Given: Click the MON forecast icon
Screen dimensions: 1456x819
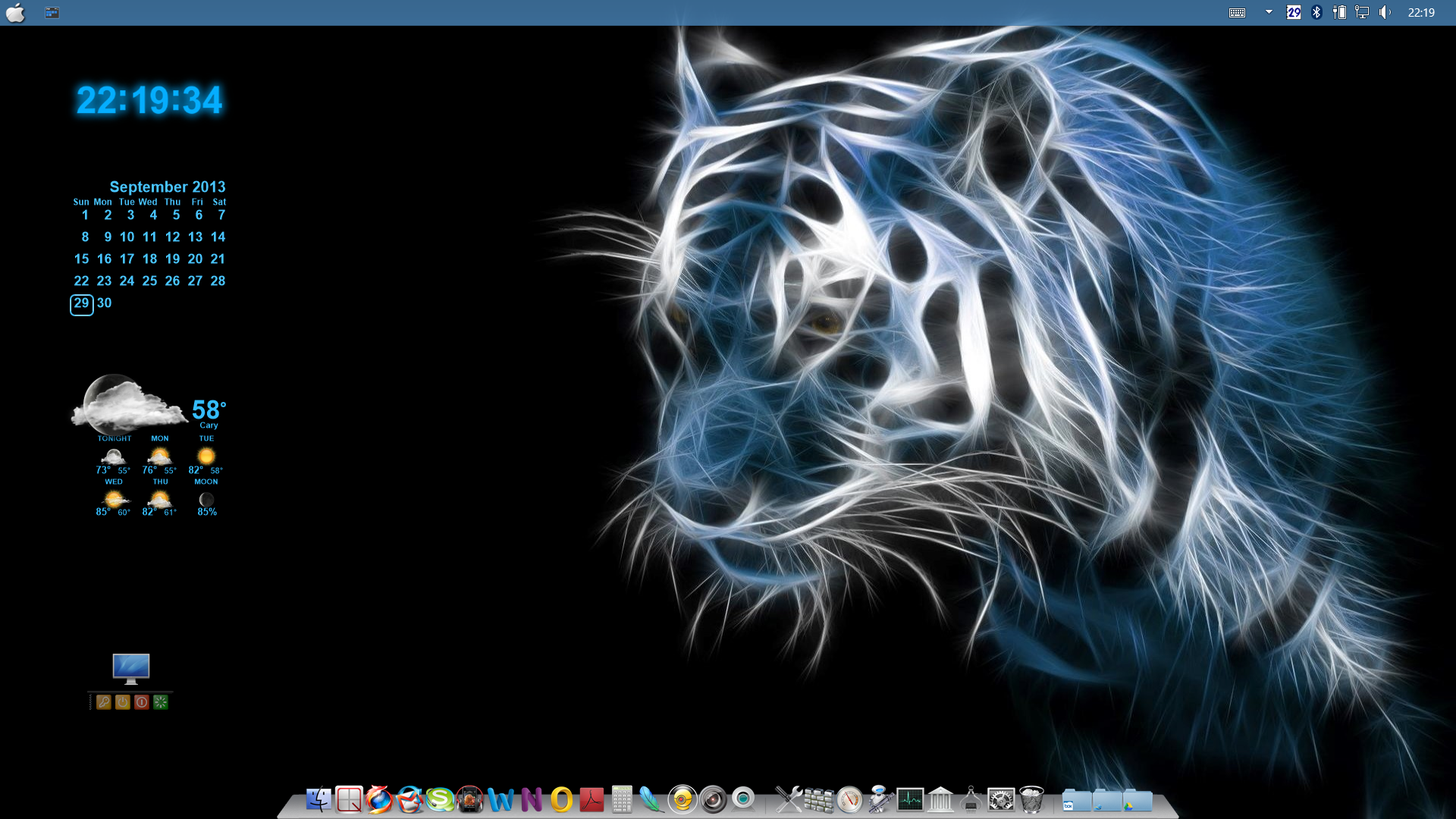Looking at the screenshot, I should [159, 457].
